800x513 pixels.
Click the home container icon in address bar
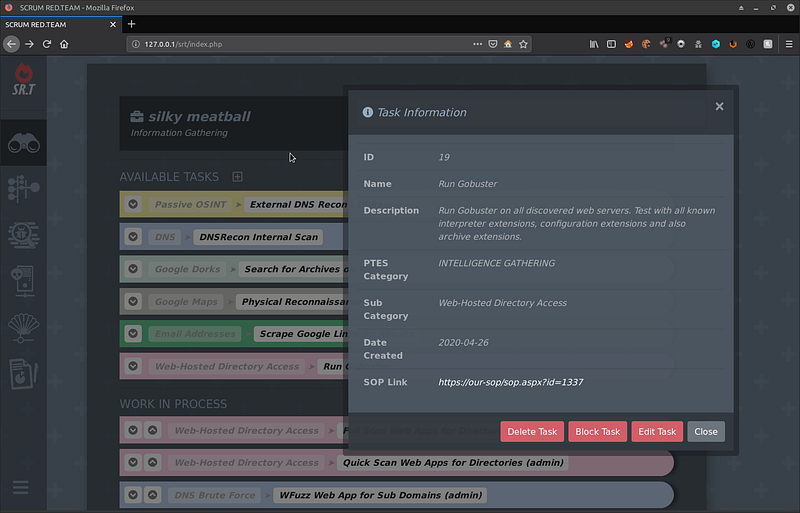[508, 44]
